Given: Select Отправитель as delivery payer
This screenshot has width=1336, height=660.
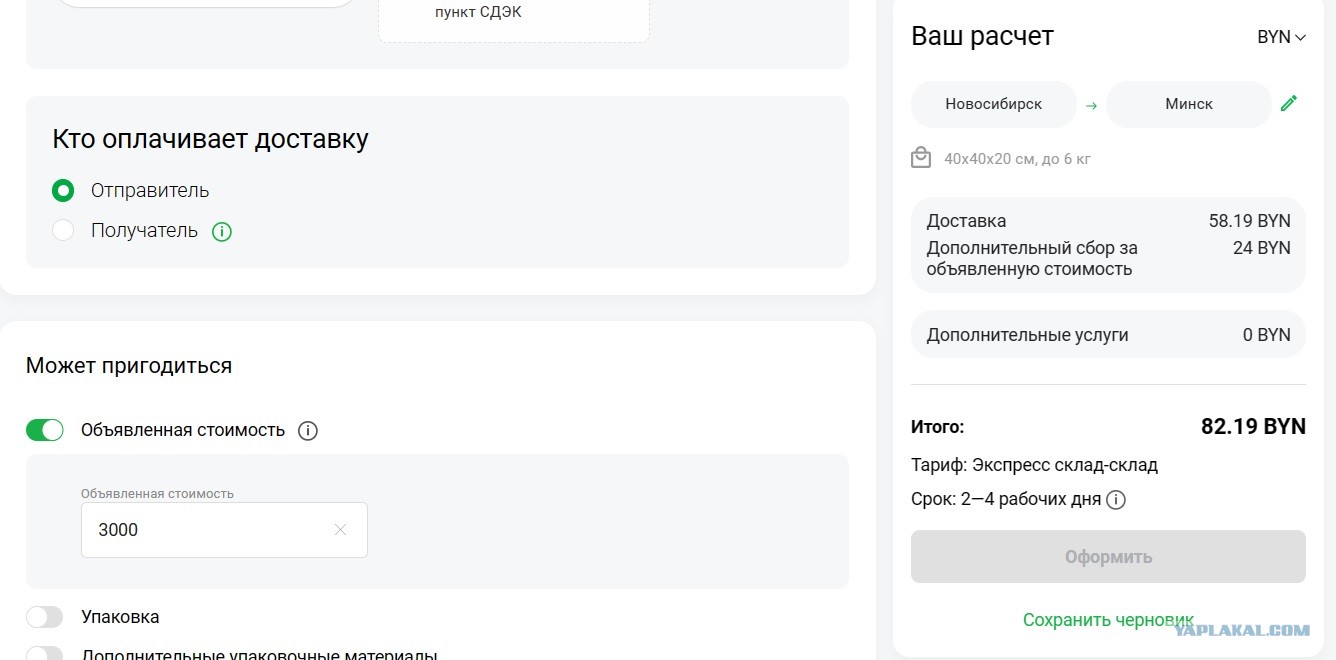Looking at the screenshot, I should click(63, 190).
